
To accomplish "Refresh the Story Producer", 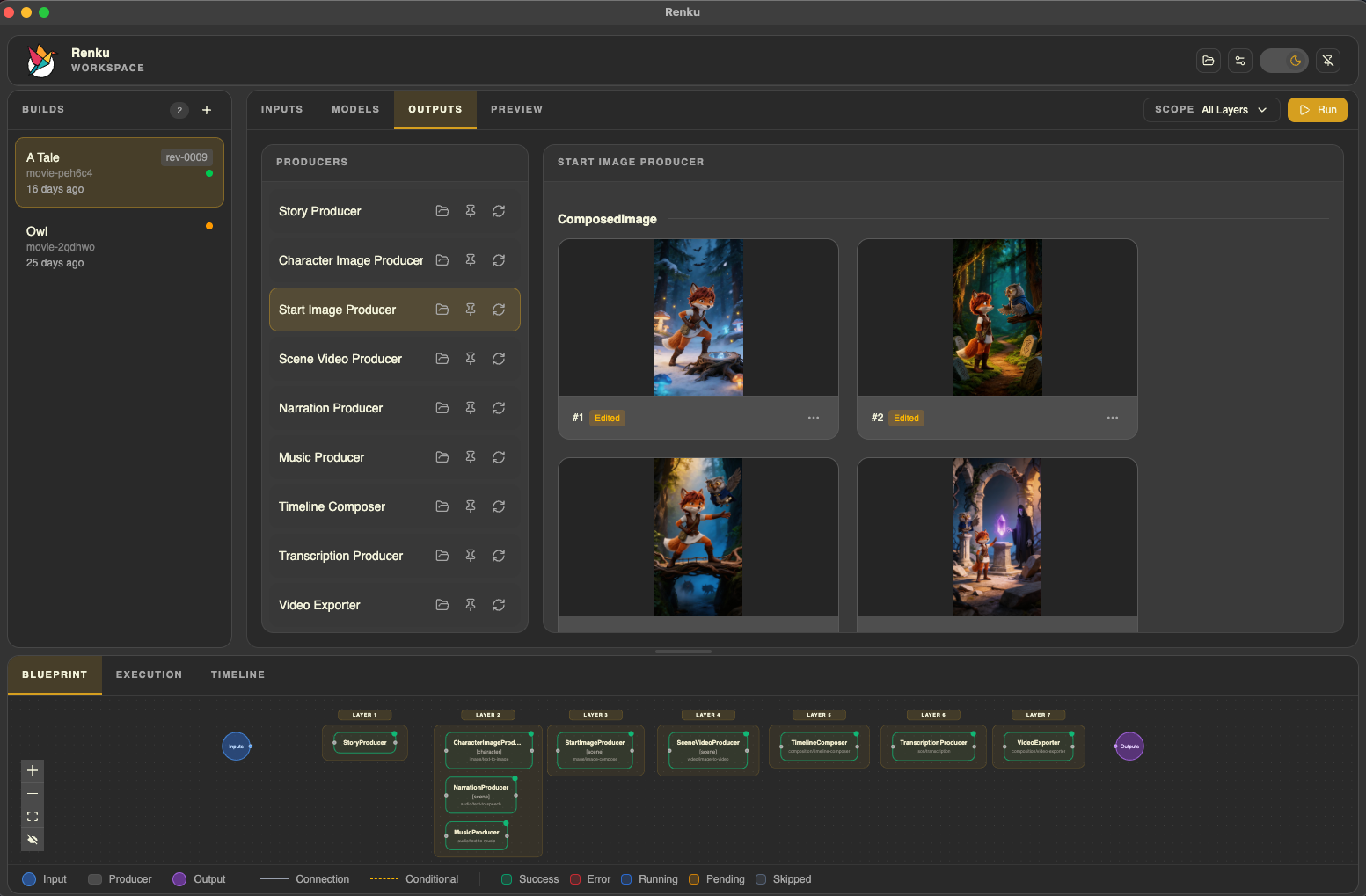I will [x=499, y=211].
